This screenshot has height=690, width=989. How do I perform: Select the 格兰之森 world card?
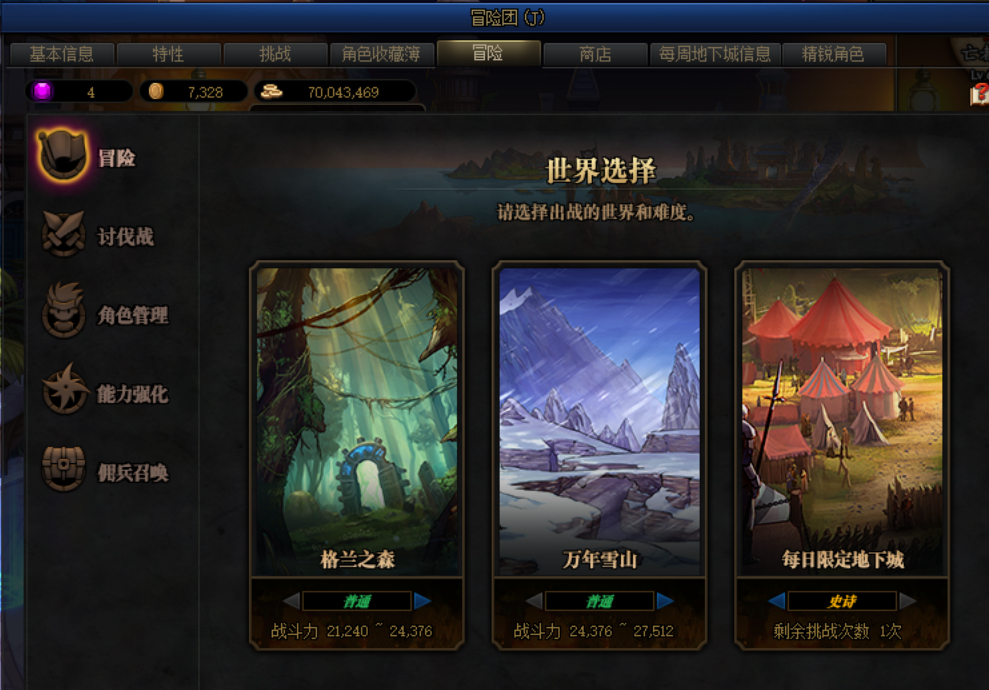(357, 421)
